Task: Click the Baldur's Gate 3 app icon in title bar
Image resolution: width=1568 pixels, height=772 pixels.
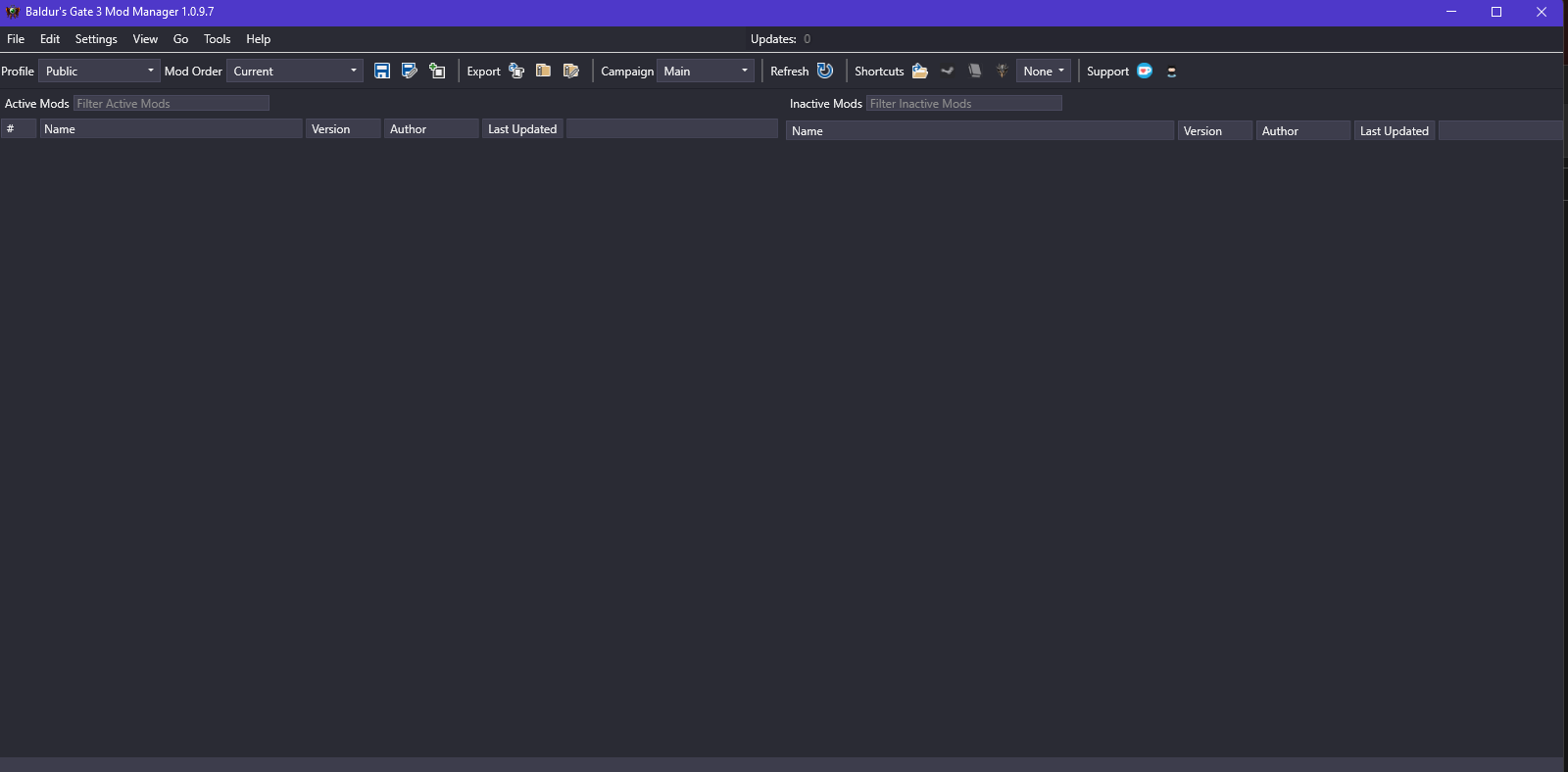Action: point(13,12)
